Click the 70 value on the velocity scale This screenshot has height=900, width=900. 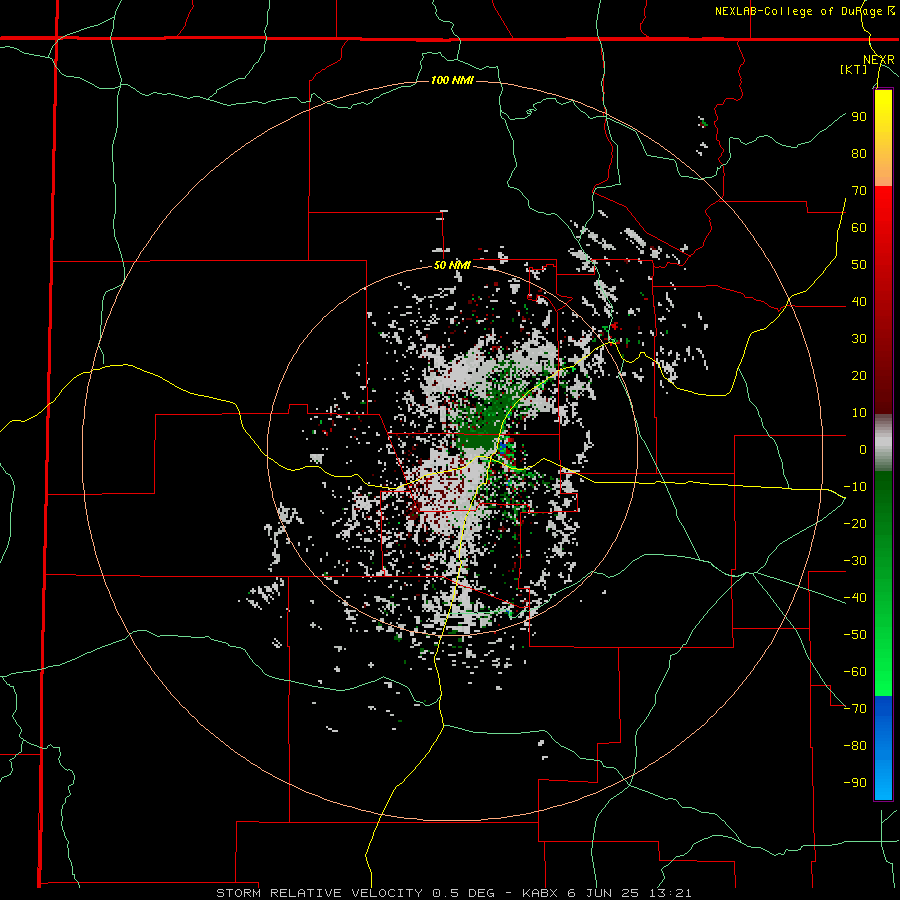(x=859, y=191)
